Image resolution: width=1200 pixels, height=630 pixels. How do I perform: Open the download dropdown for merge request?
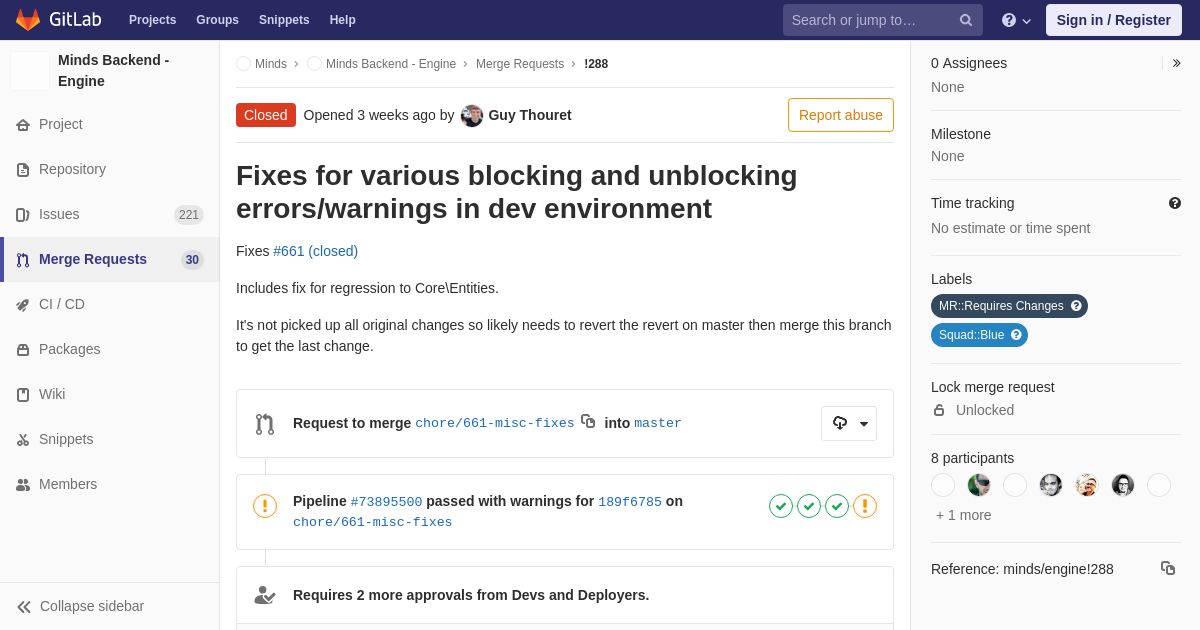(x=849, y=423)
